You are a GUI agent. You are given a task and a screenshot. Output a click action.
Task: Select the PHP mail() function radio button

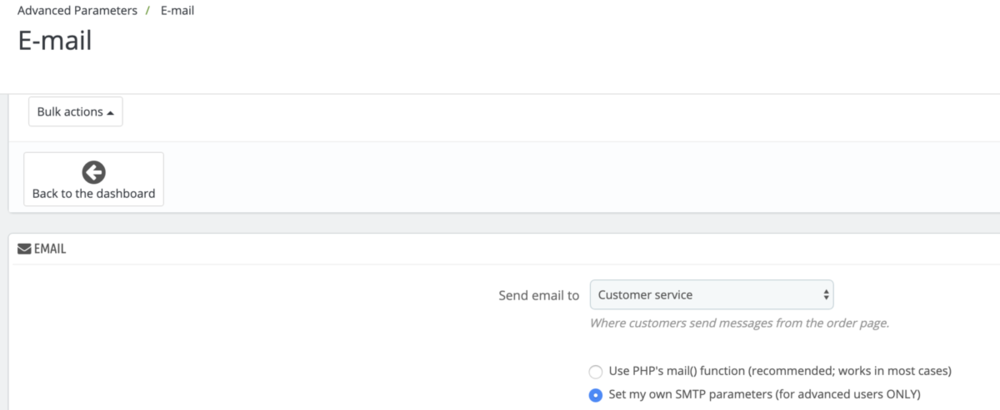pyautogui.click(x=596, y=370)
